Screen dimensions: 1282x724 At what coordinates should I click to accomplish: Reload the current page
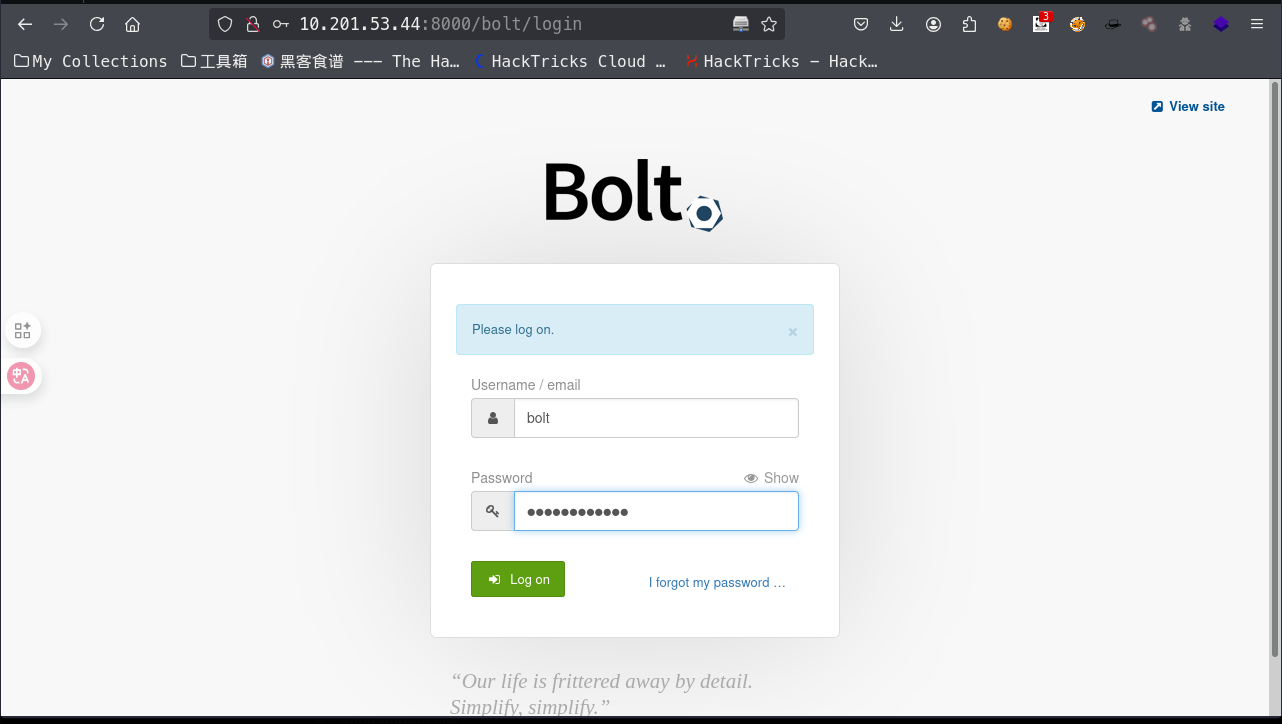coord(97,24)
